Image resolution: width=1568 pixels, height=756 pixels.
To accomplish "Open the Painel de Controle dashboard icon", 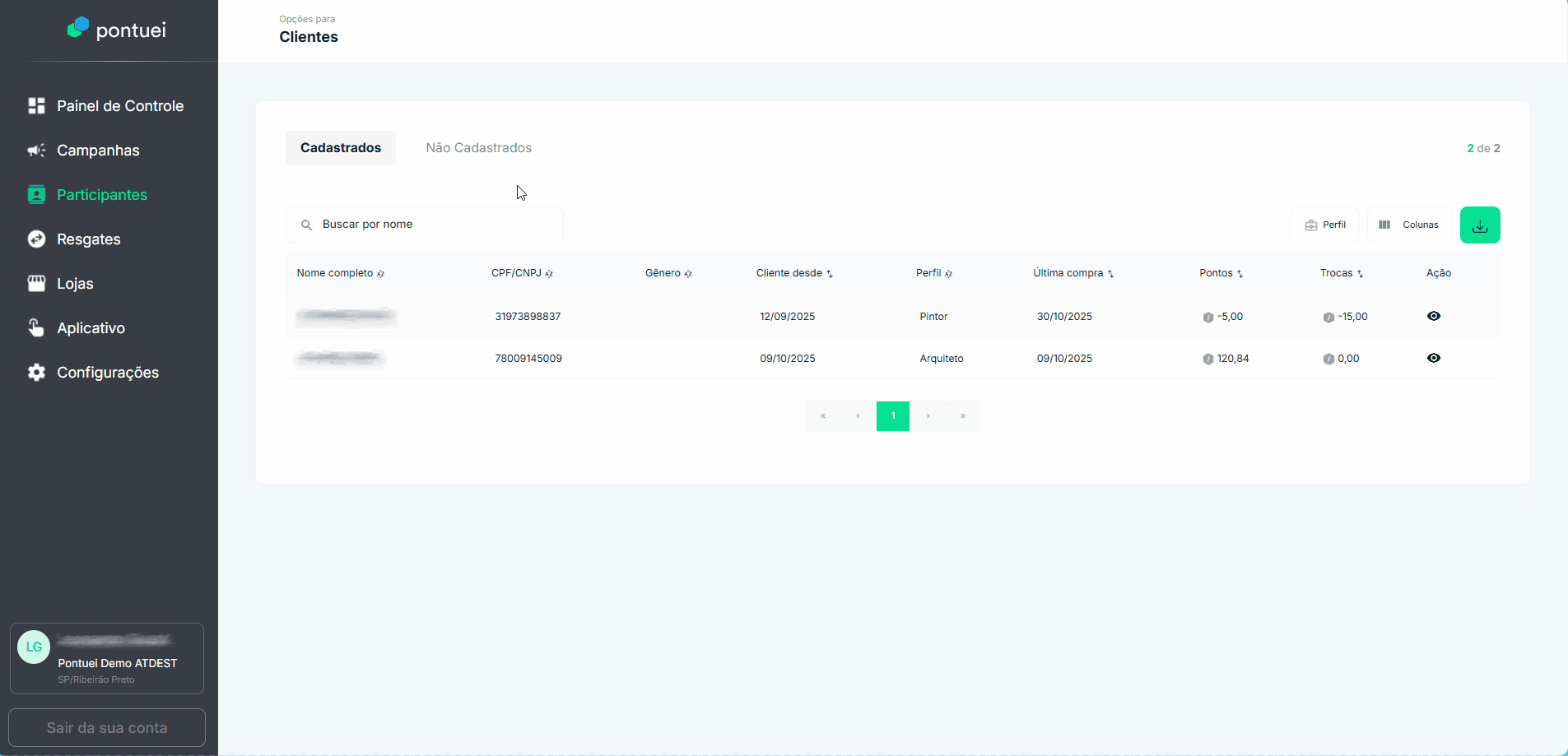I will point(36,106).
